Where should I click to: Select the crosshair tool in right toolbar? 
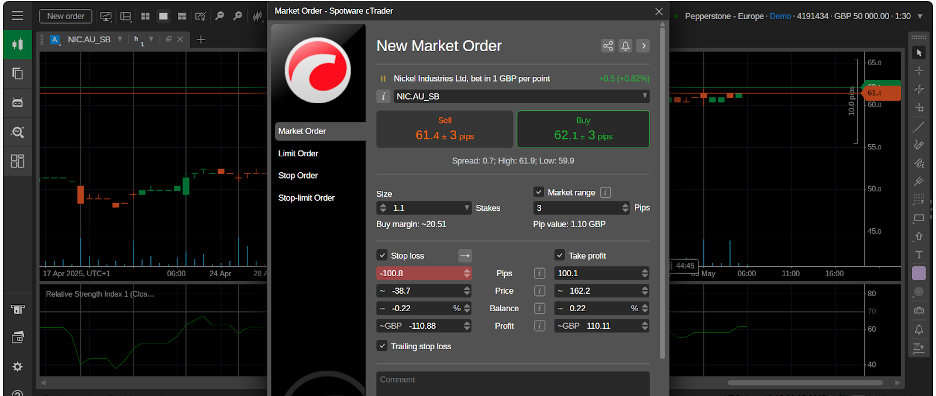(919, 71)
